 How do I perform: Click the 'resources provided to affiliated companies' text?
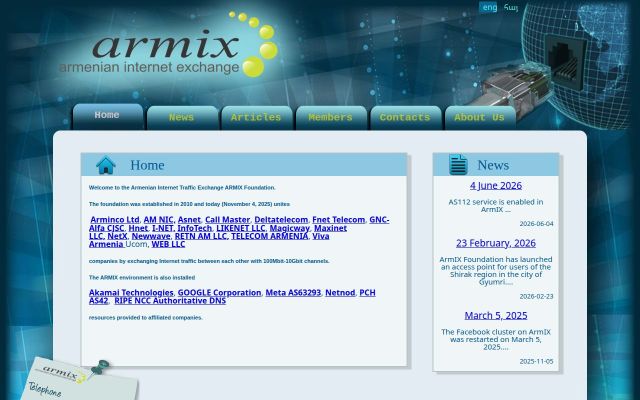[x=146, y=318]
